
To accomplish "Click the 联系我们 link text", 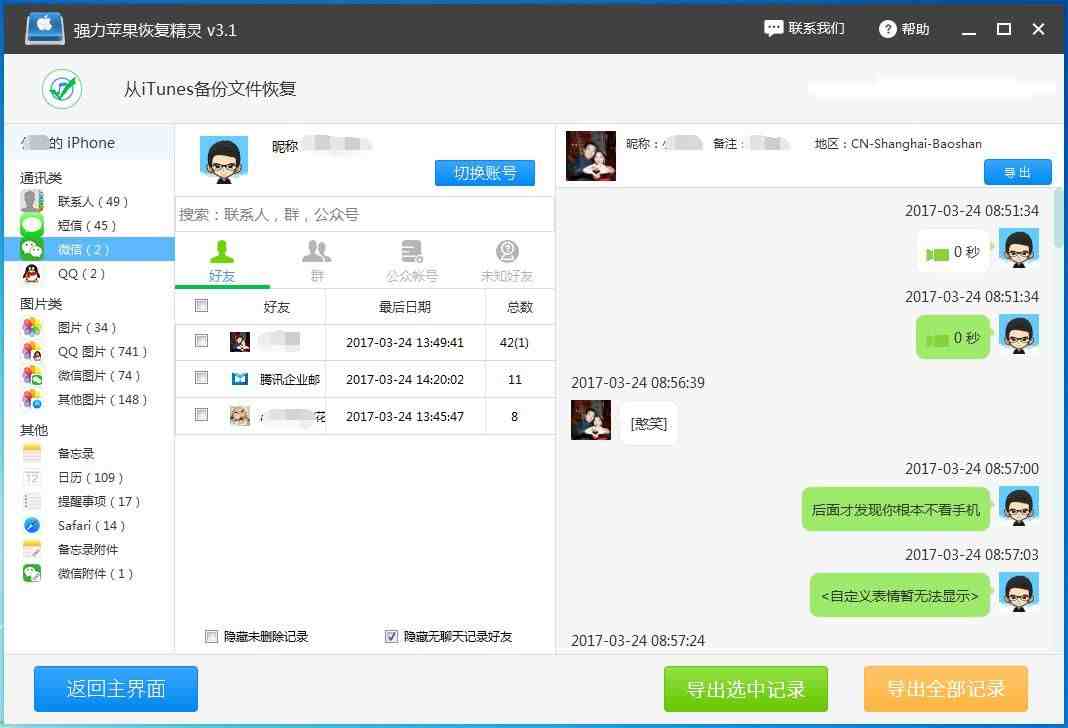I will pos(817,29).
